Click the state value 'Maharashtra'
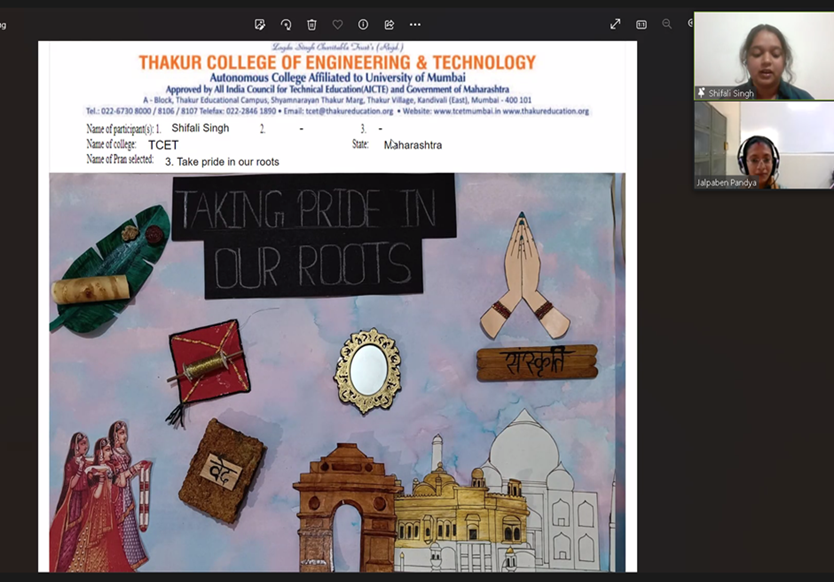The height and width of the screenshot is (582, 834). click(413, 145)
